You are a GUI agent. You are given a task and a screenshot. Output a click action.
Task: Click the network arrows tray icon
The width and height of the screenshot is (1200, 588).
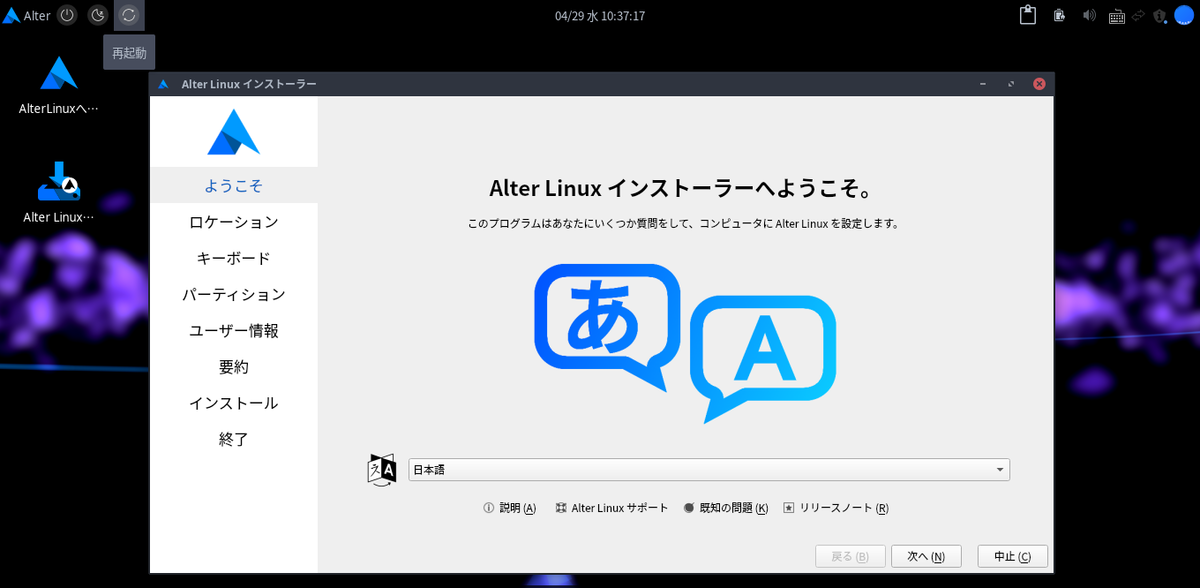[x=1138, y=15]
